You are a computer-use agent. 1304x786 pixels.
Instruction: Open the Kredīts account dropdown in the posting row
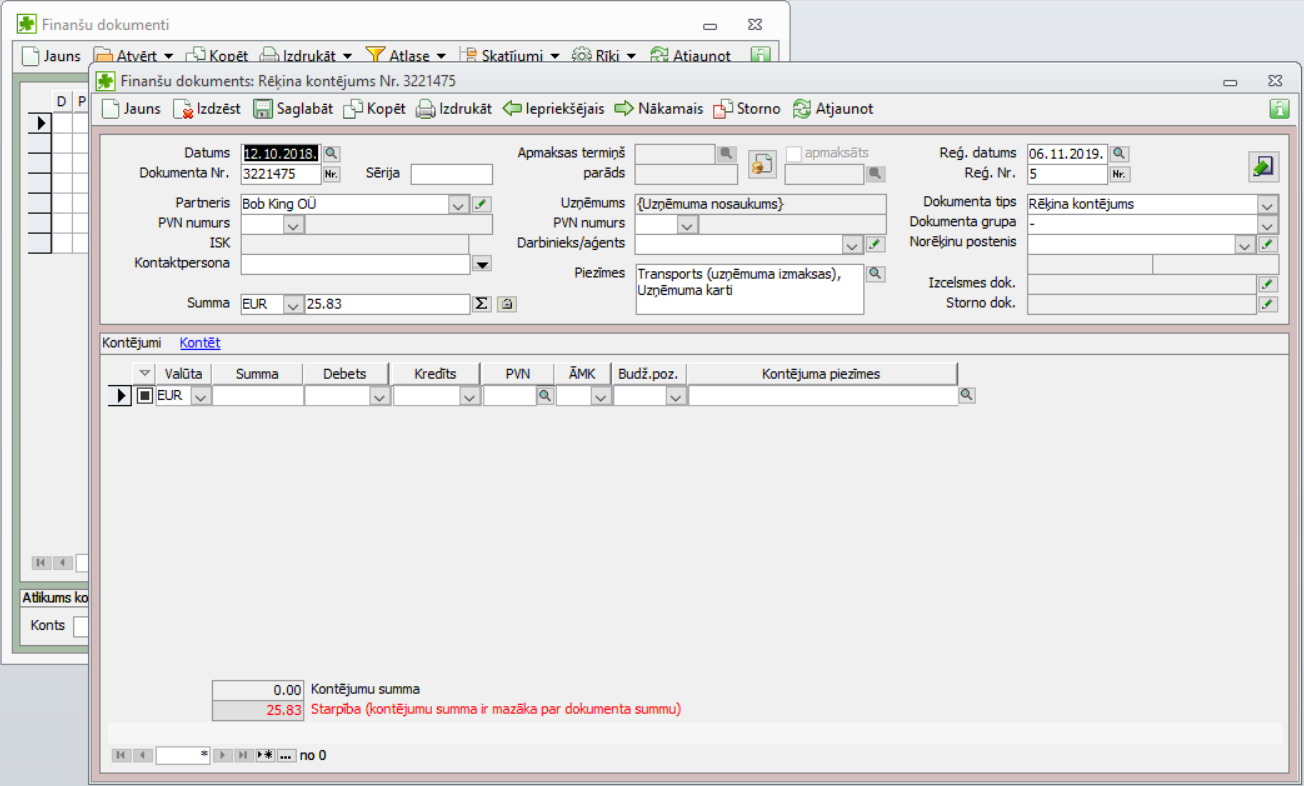point(470,396)
